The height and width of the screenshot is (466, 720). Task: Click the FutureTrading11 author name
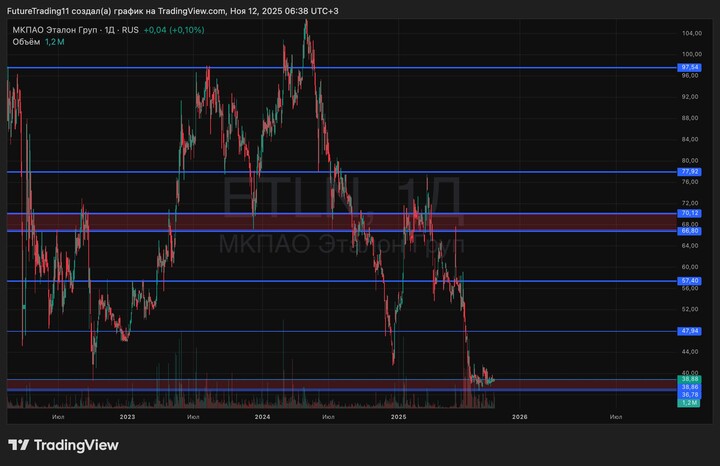[x=37, y=11]
